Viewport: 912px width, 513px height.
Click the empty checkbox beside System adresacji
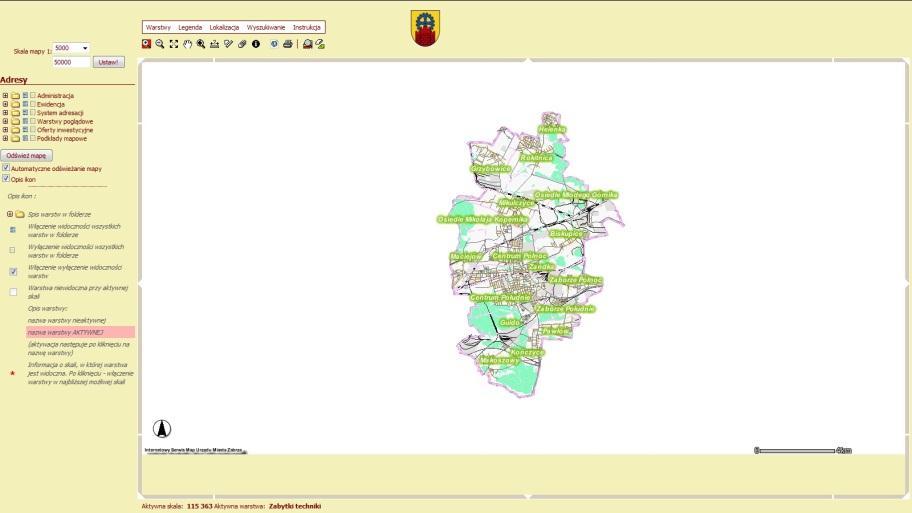point(33,113)
